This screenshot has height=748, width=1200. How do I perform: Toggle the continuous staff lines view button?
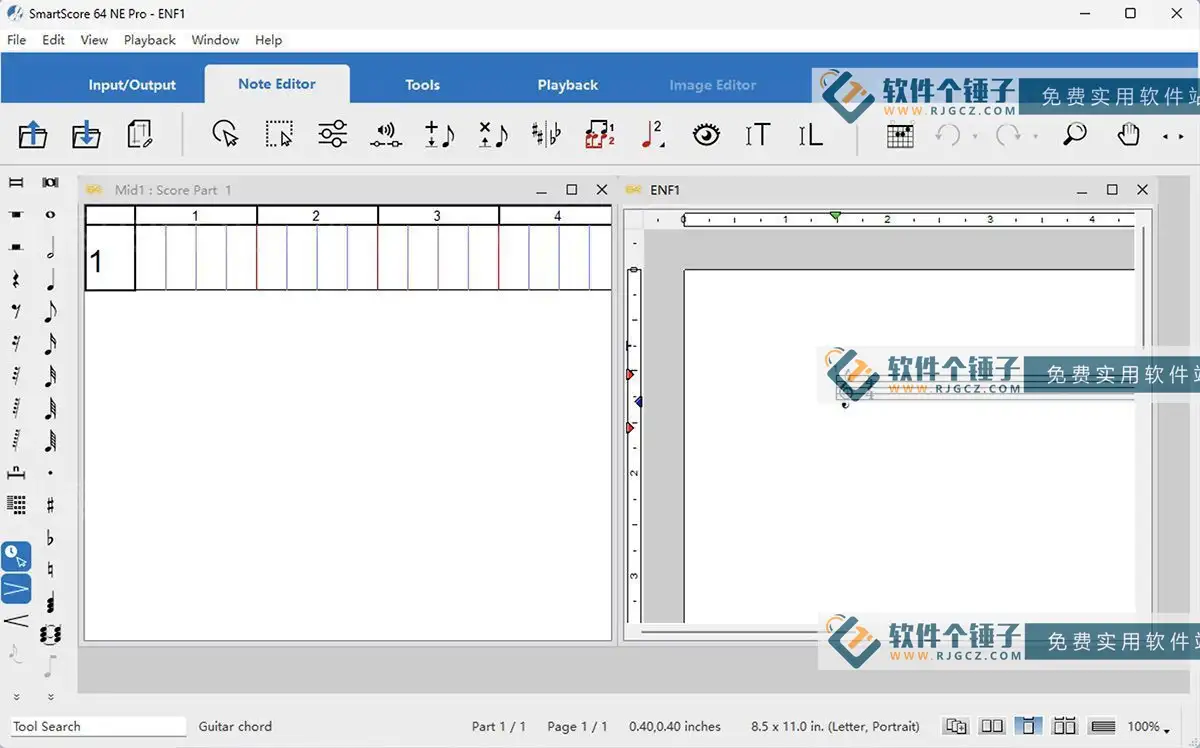point(1102,727)
